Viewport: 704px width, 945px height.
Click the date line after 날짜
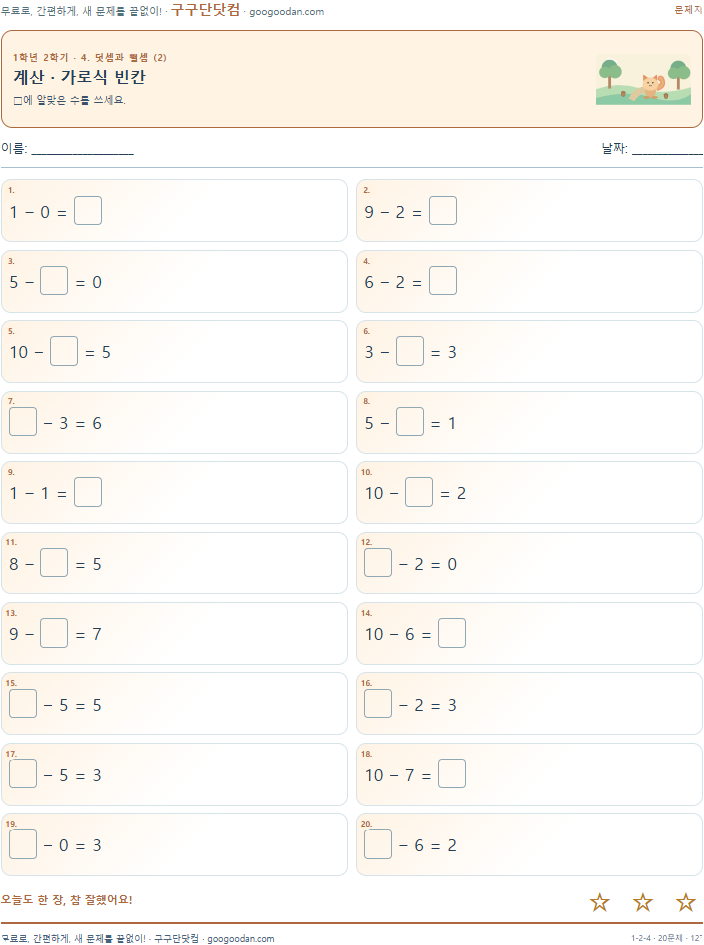pos(667,149)
